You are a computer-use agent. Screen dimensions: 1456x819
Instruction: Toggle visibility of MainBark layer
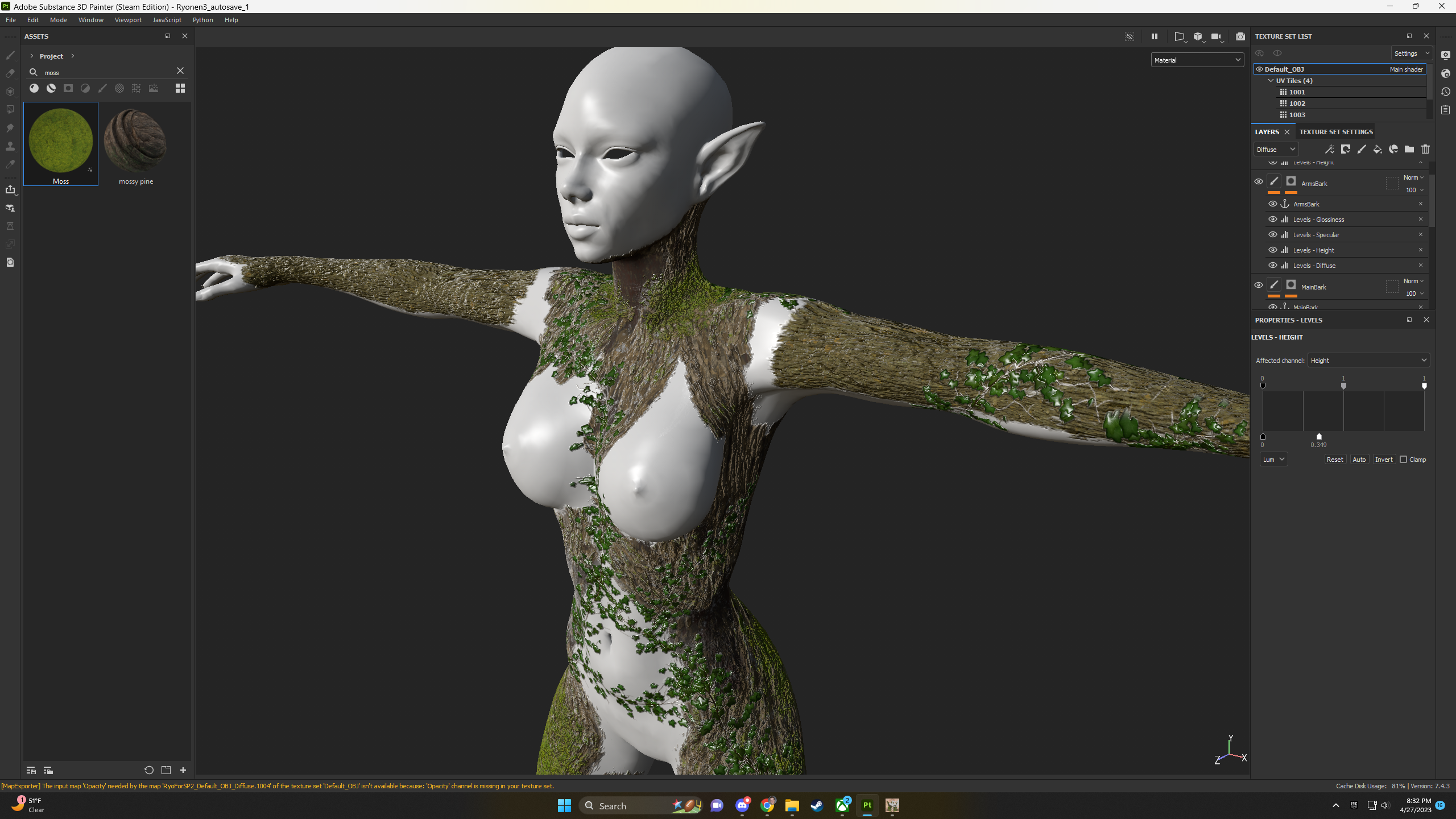pyautogui.click(x=1259, y=285)
